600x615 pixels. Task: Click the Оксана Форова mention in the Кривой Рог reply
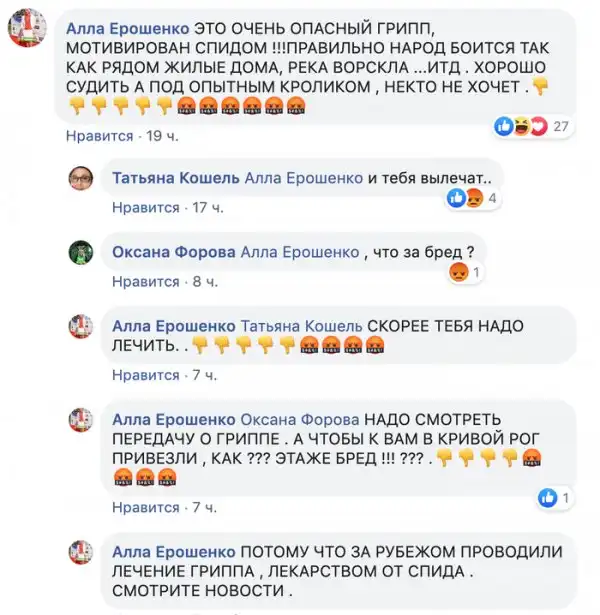pyautogui.click(x=300, y=420)
